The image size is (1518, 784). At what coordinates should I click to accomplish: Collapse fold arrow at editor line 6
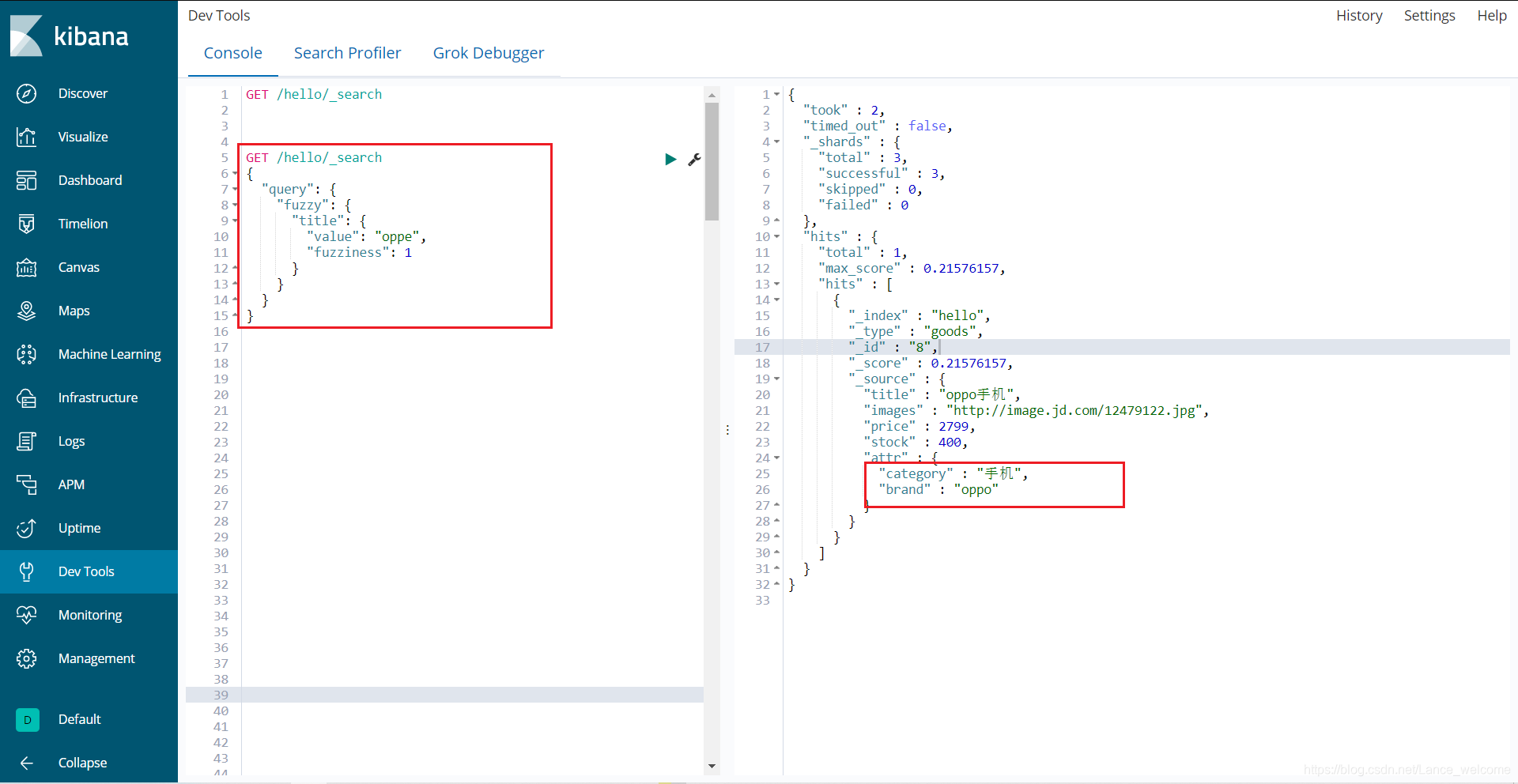click(x=235, y=174)
